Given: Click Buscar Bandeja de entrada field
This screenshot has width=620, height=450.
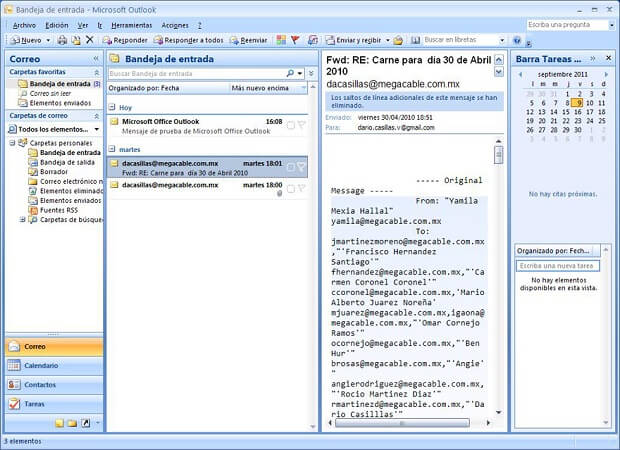Looking at the screenshot, I should pos(197,74).
